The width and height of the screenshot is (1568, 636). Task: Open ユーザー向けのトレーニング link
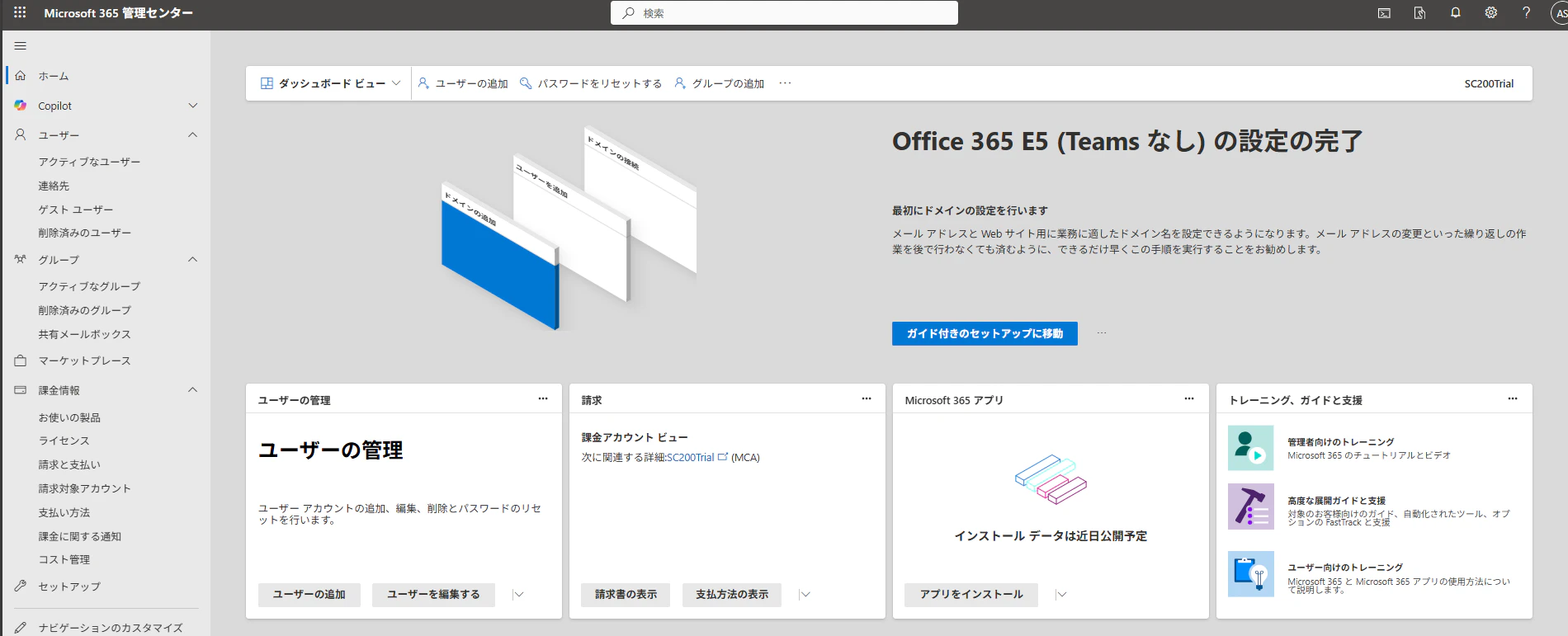pos(1345,568)
